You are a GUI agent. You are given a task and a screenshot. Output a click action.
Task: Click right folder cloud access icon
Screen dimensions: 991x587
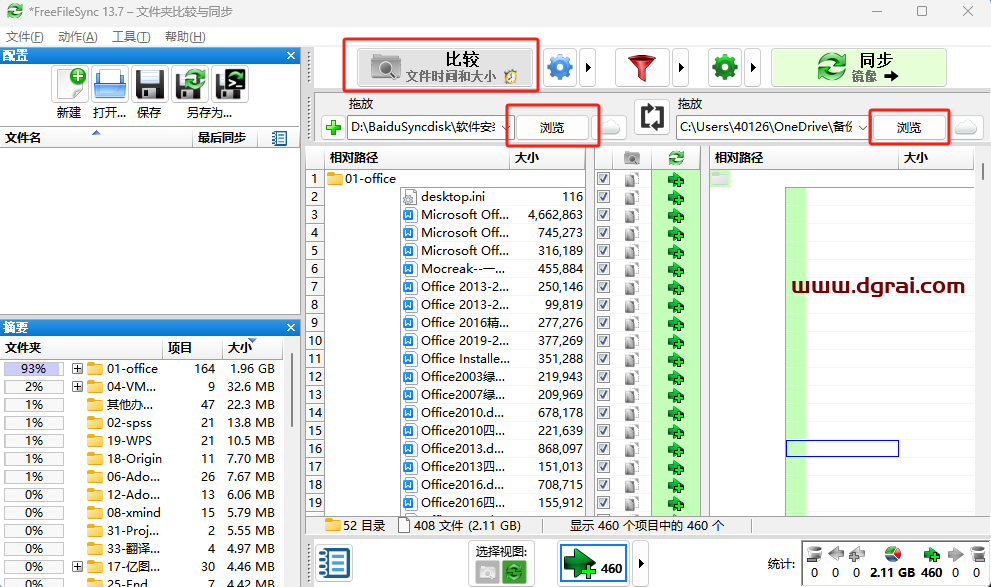967,127
